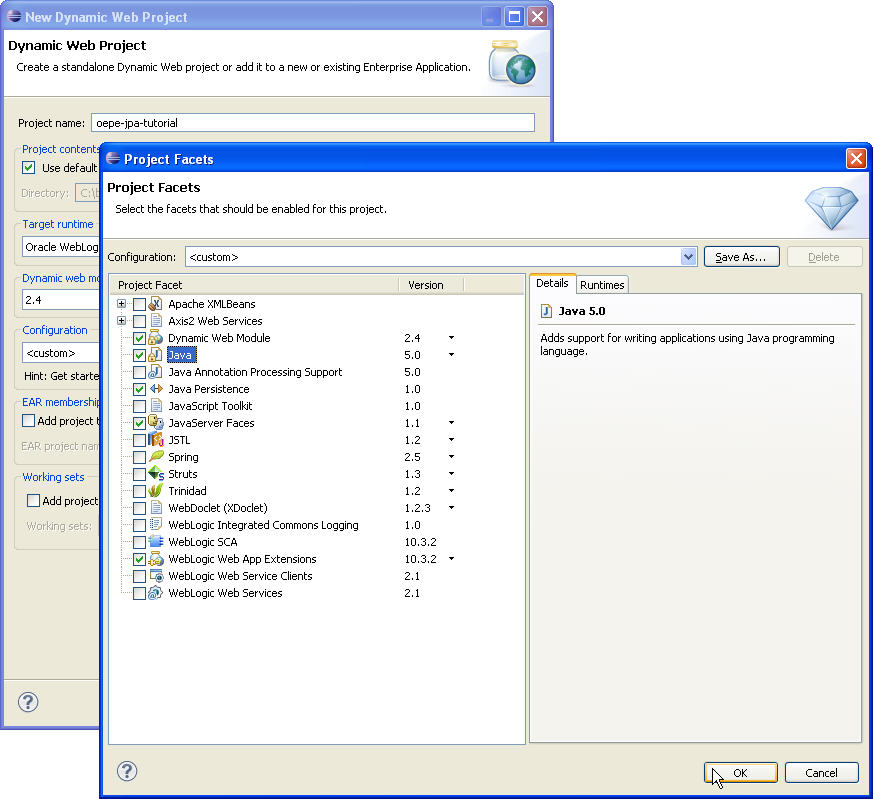The image size is (873, 799).
Task: Click the jar and globe wizard icon
Action: [x=512, y=62]
